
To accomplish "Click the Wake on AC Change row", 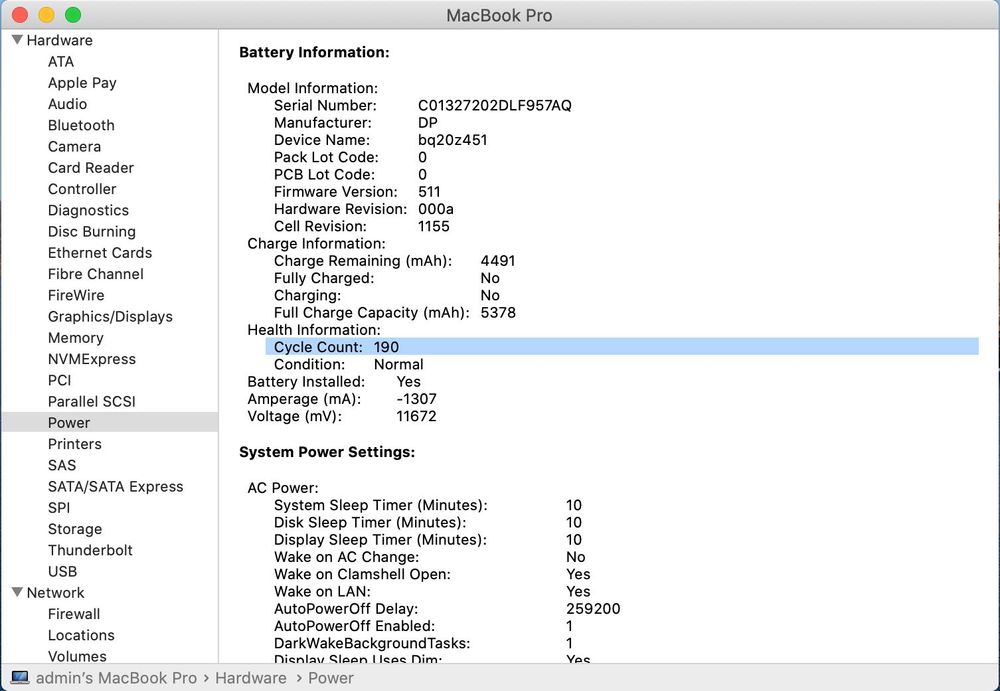I will tap(429, 557).
